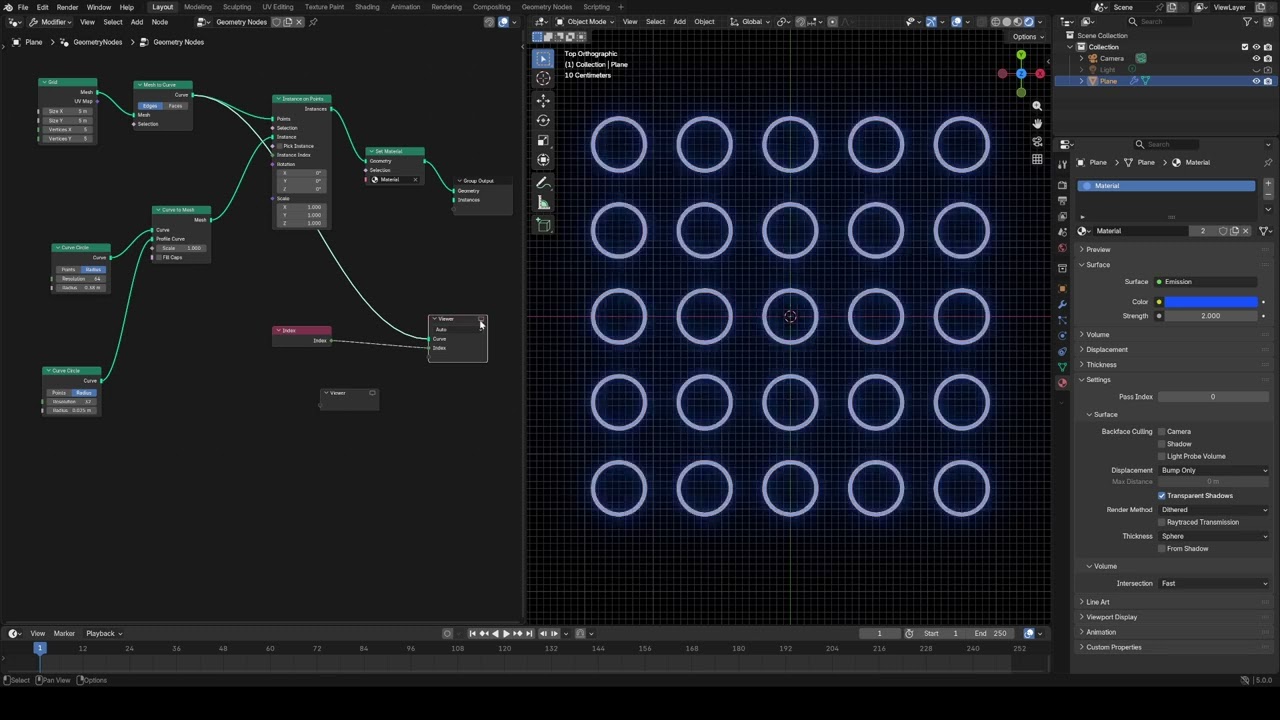Select the Cursor tool in viewport toolbar
The height and width of the screenshot is (720, 1280).
tap(543, 79)
